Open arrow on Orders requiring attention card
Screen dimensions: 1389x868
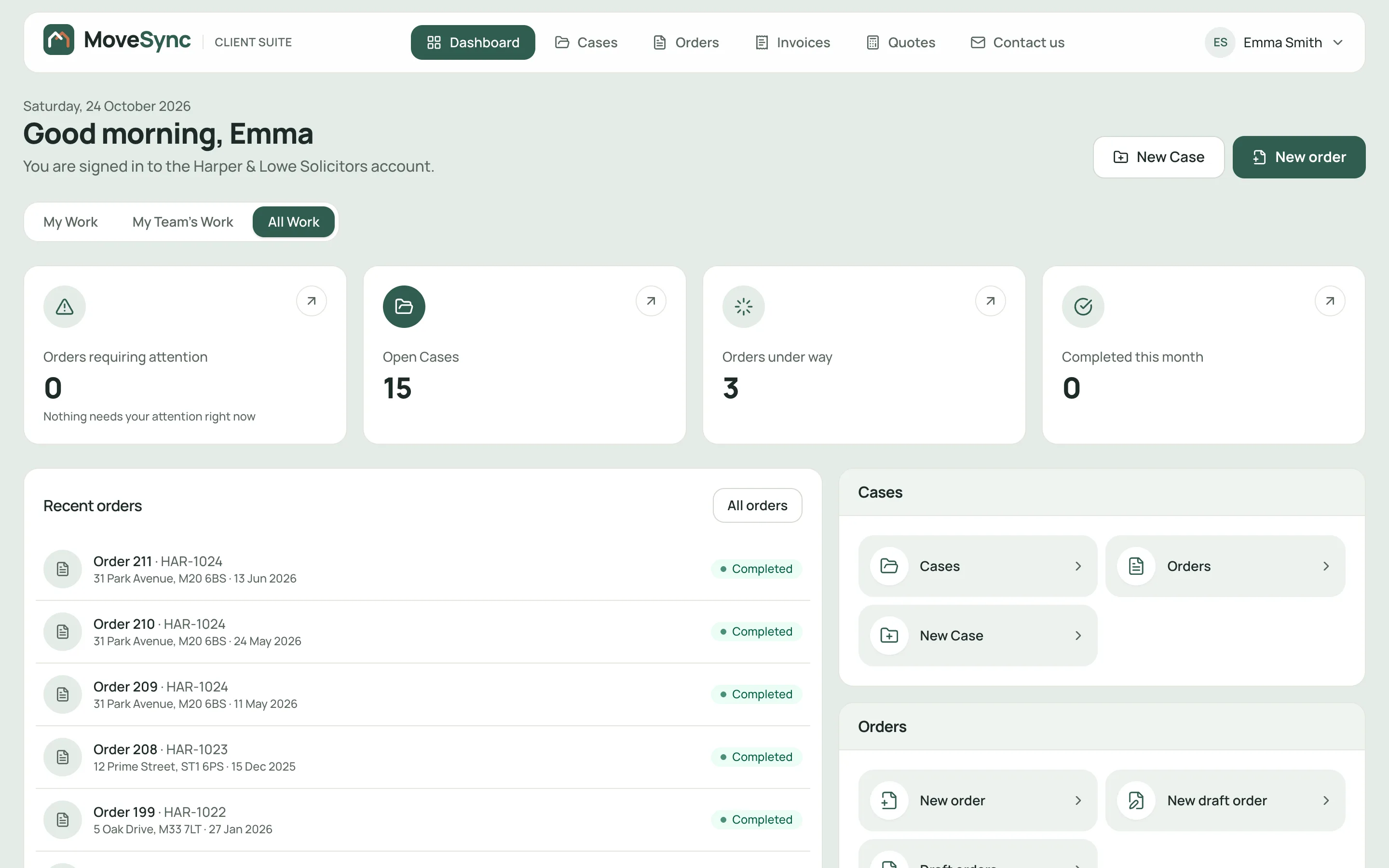point(311,301)
